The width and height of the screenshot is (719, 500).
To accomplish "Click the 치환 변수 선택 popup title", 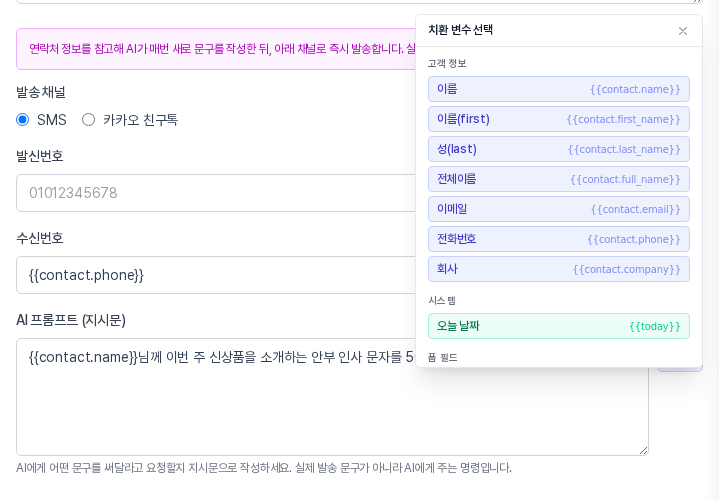I will point(460,30).
